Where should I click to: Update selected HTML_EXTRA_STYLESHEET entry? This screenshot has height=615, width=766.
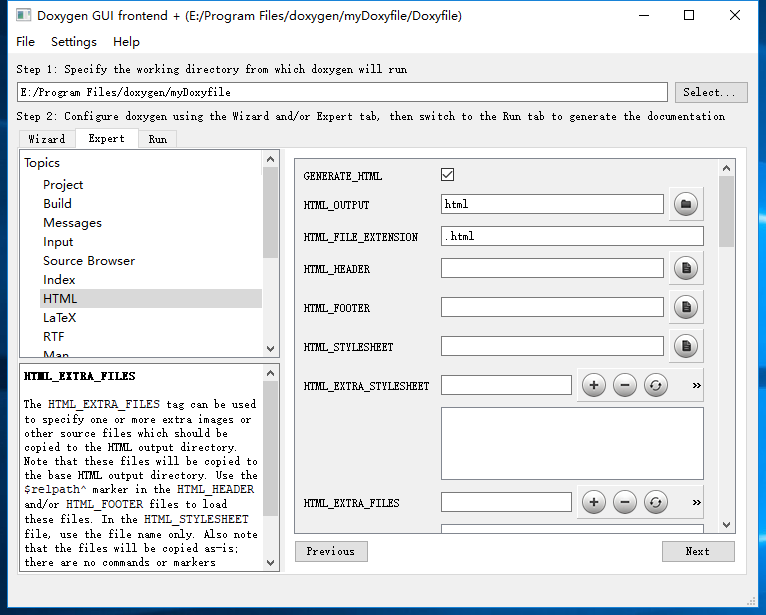[x=656, y=385]
